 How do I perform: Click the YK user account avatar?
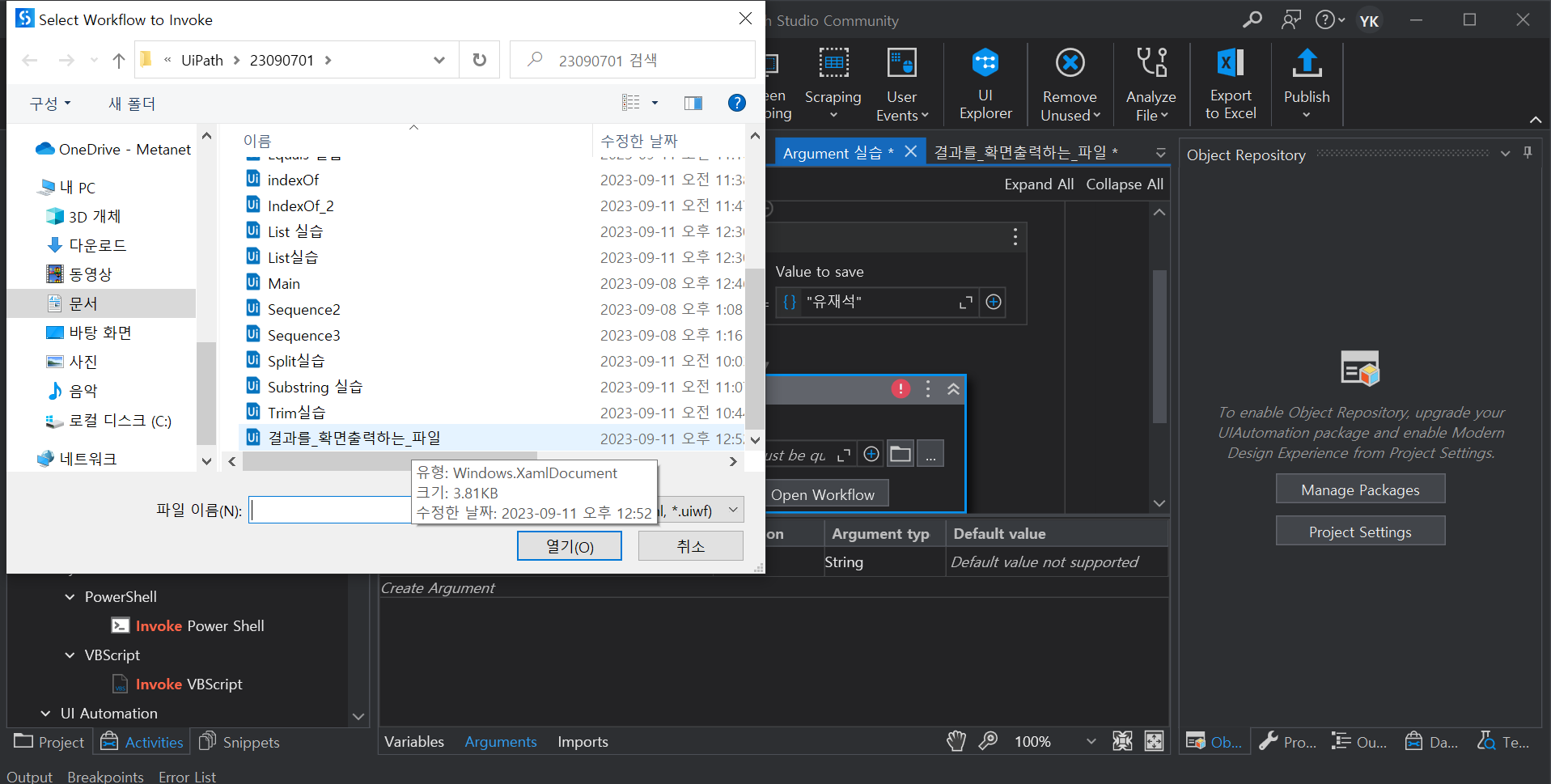point(1369,20)
